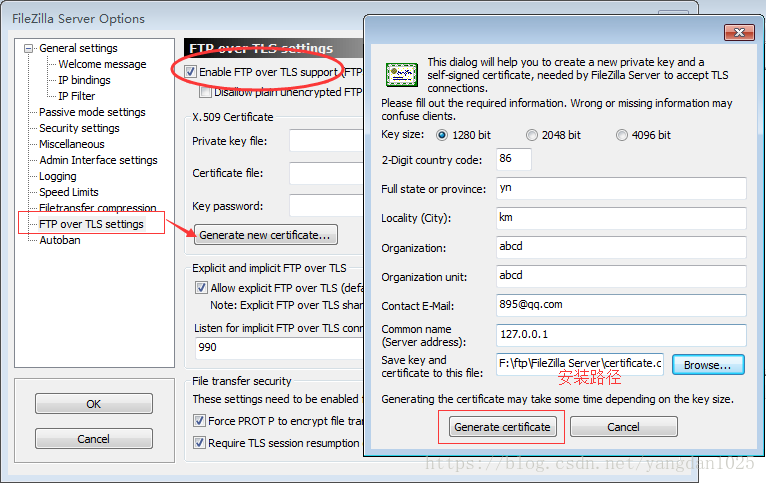Viewport: 766px width, 483px height.
Task: Open Admin Interface settings
Action: (x=98, y=160)
